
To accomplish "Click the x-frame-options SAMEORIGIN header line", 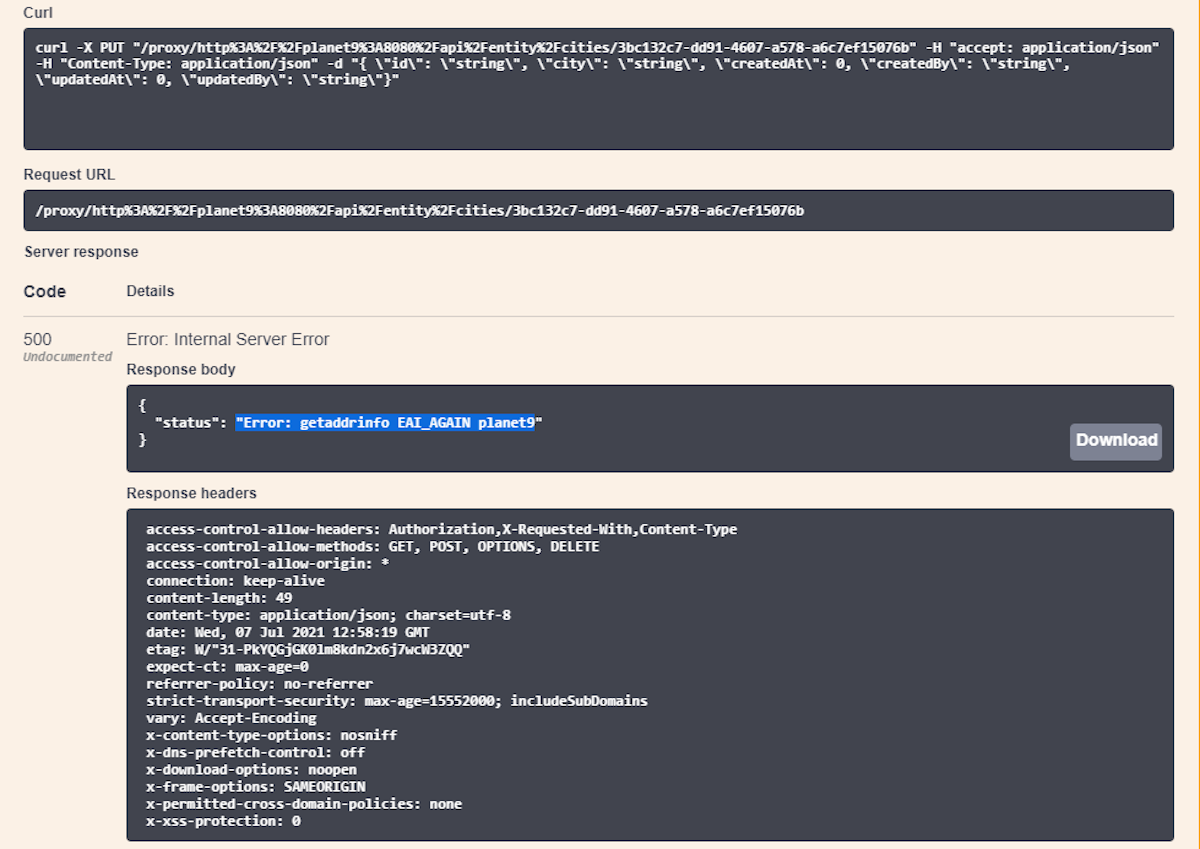I will 255,787.
